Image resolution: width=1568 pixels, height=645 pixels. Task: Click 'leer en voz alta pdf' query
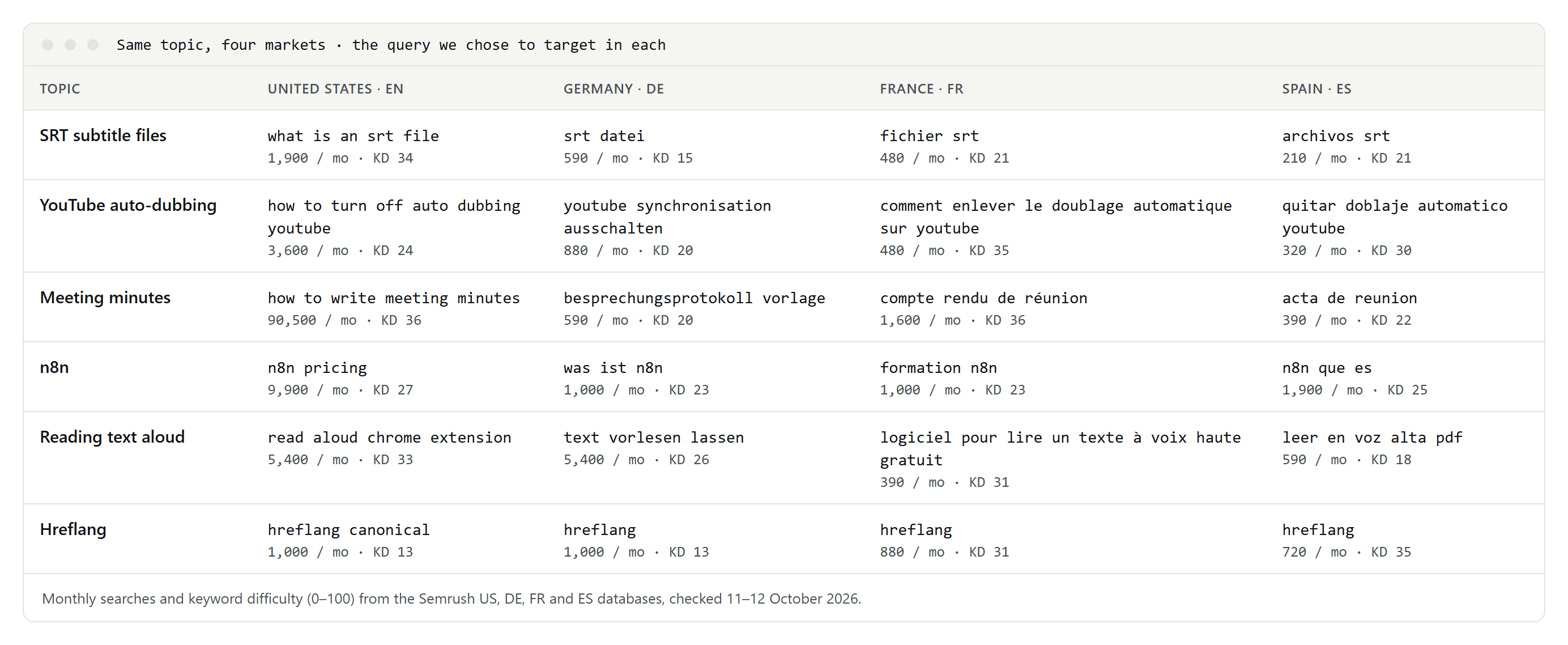[1372, 438]
